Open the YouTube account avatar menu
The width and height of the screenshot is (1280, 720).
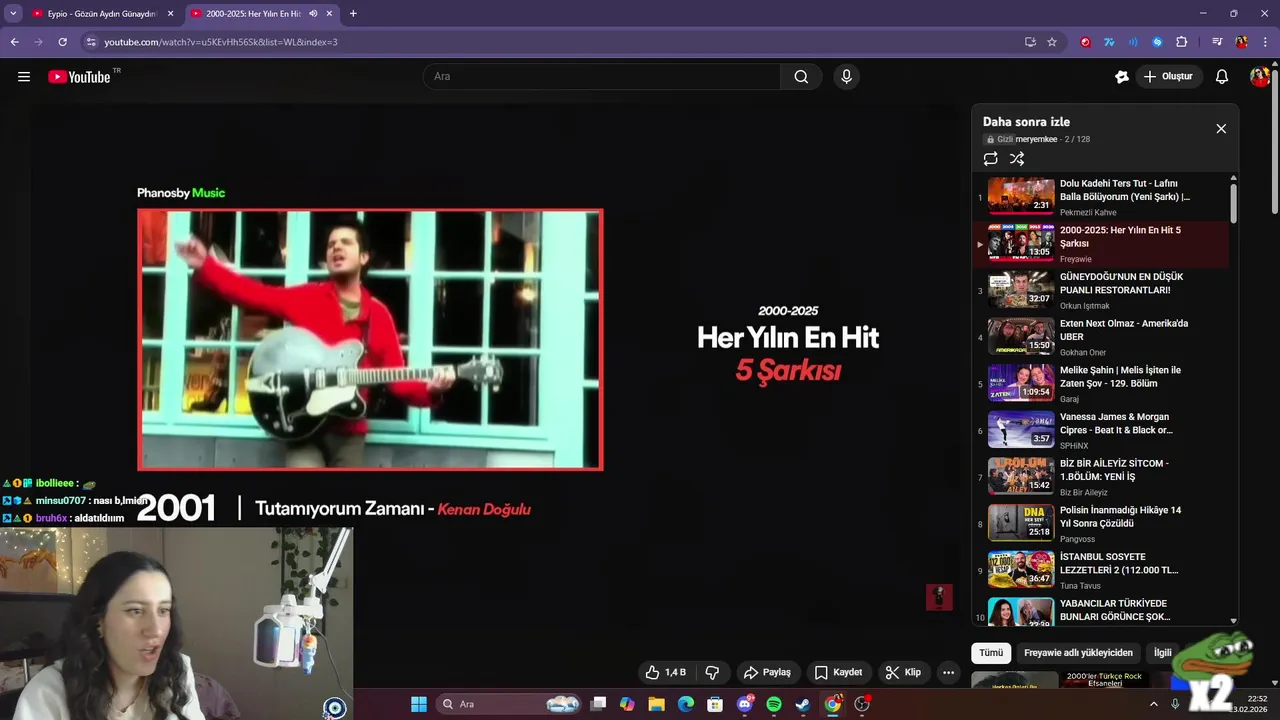pyautogui.click(x=1259, y=77)
